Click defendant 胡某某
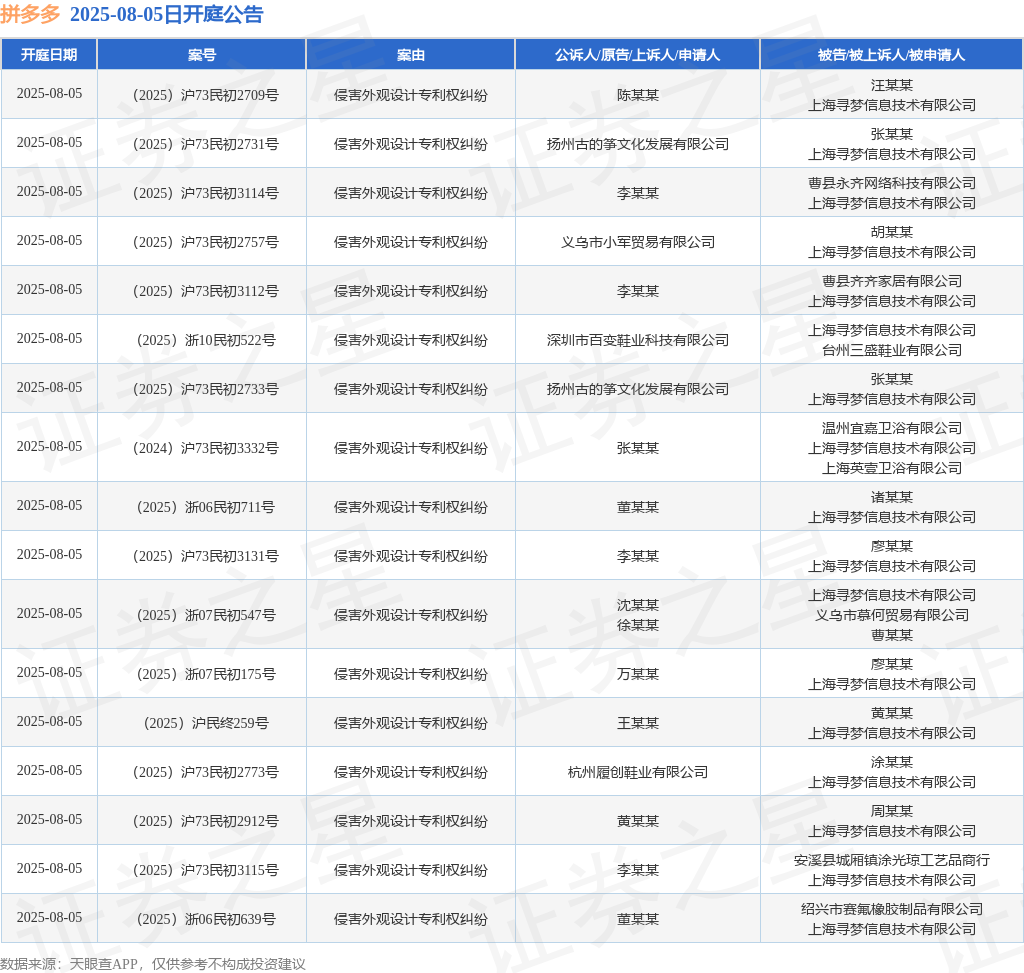1024x973 pixels. (x=891, y=232)
